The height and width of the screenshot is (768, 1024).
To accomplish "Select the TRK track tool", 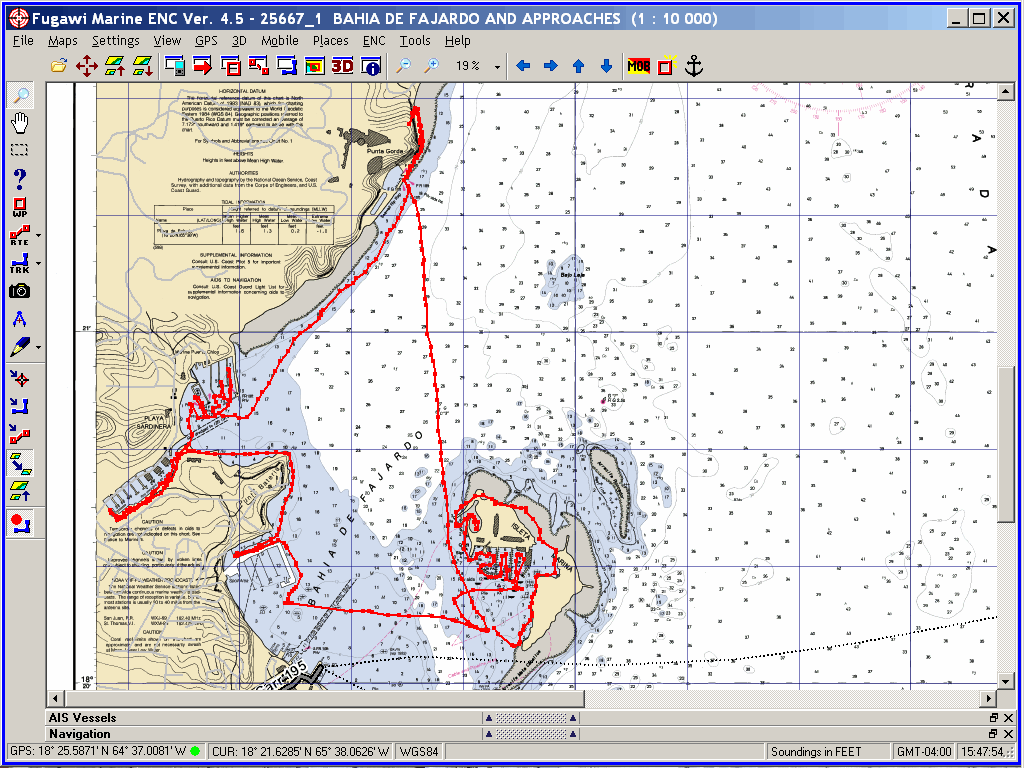I will (x=19, y=263).
